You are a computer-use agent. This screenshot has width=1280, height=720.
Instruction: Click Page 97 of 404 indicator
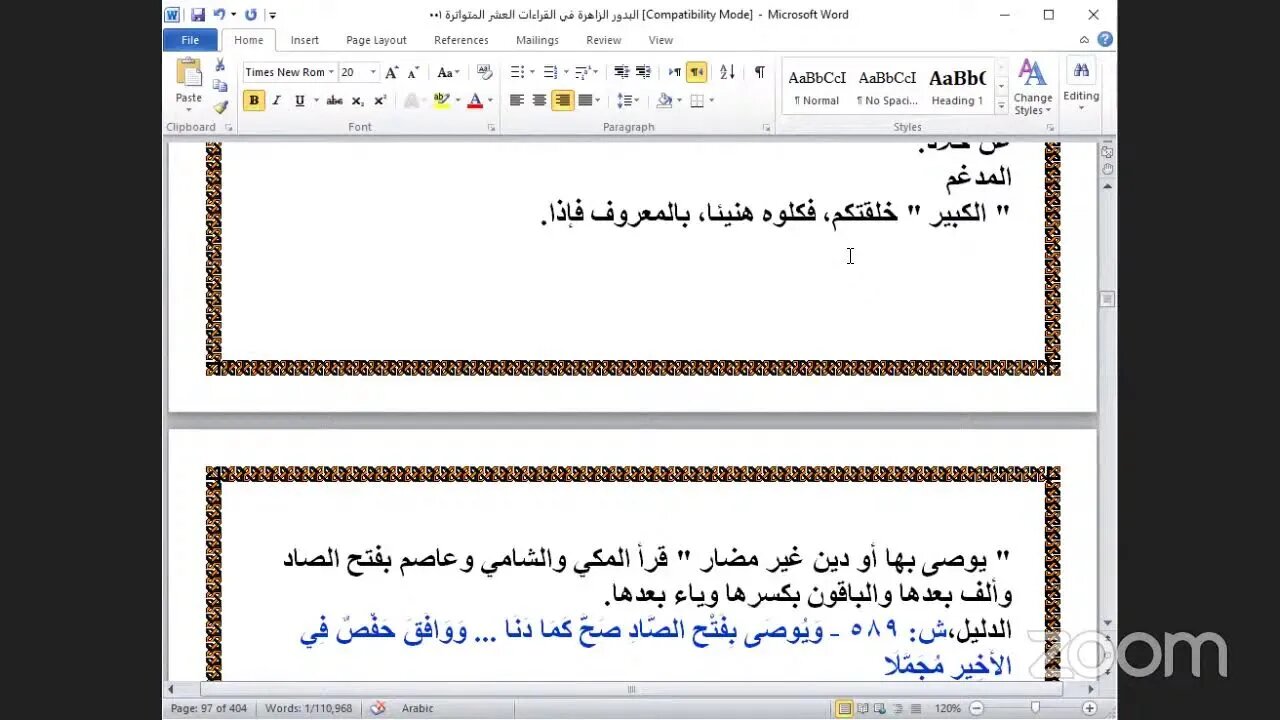point(209,708)
